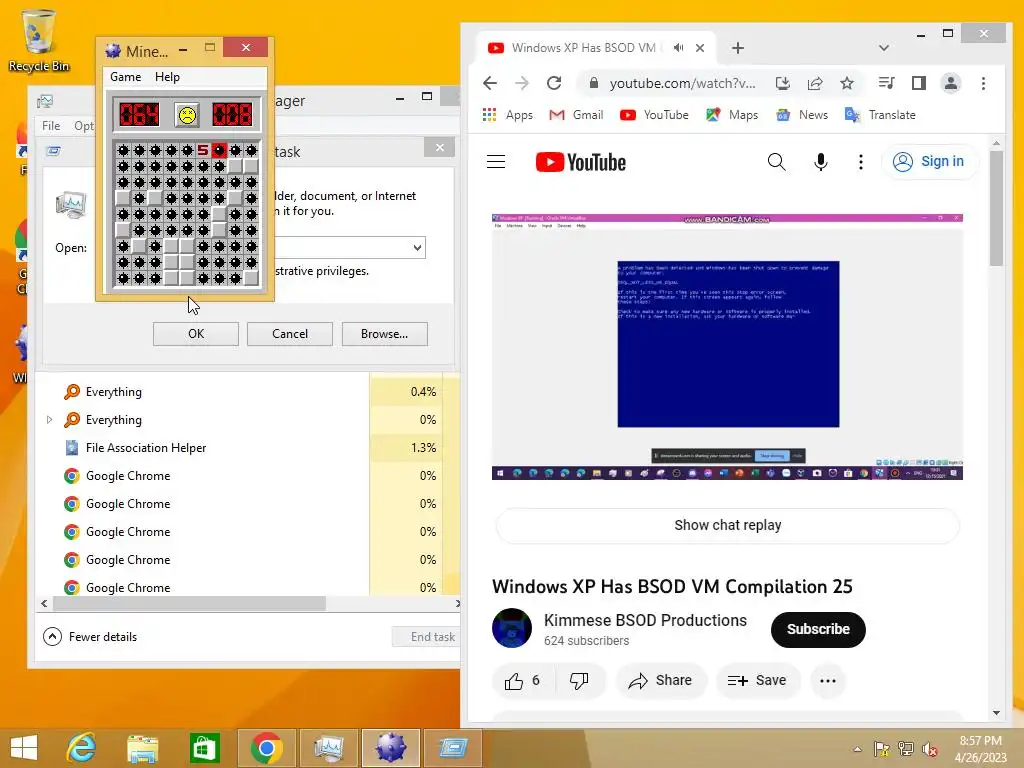Click the YouTube search magnifier icon

tap(776, 162)
